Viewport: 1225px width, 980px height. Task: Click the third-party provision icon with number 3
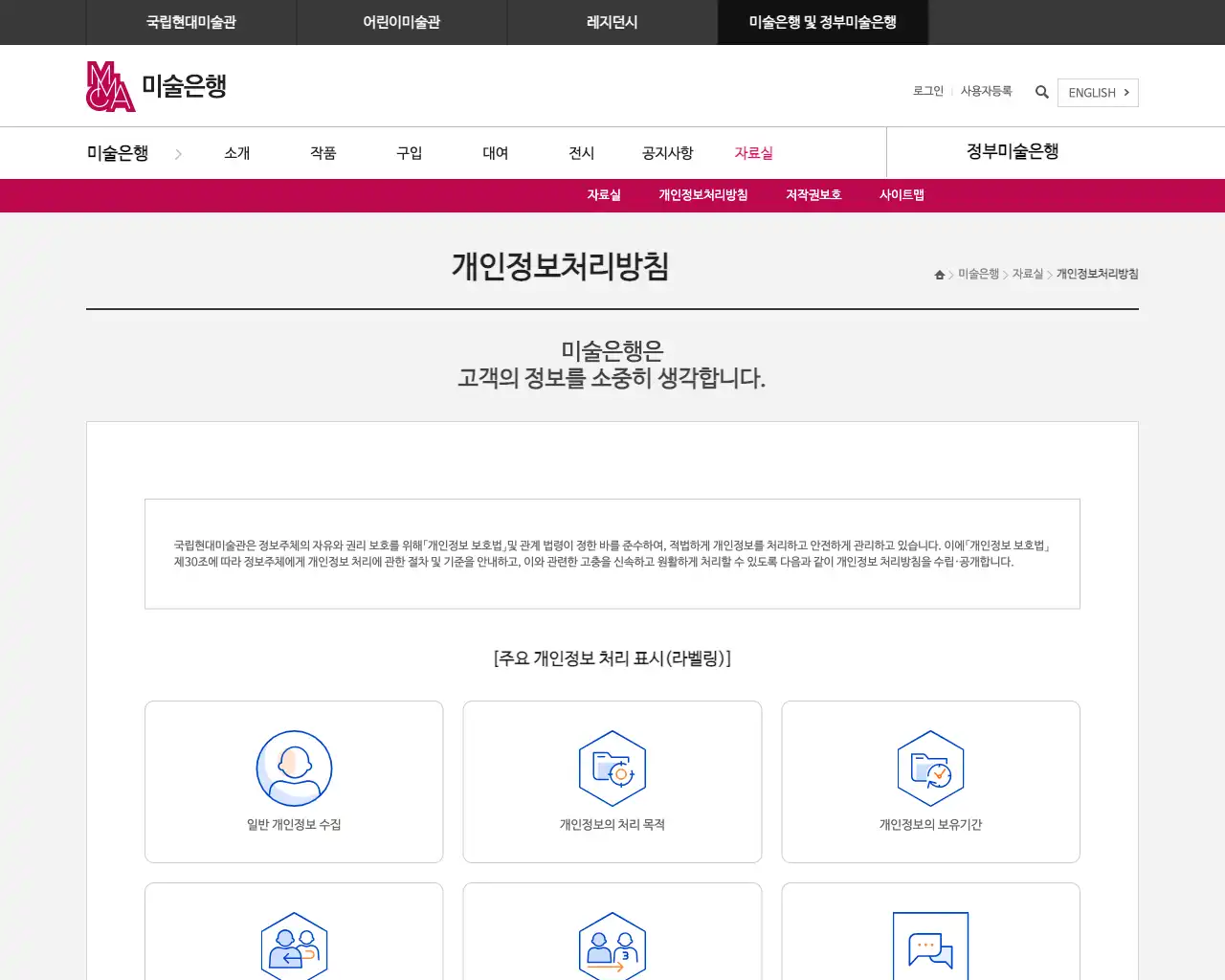click(x=612, y=947)
